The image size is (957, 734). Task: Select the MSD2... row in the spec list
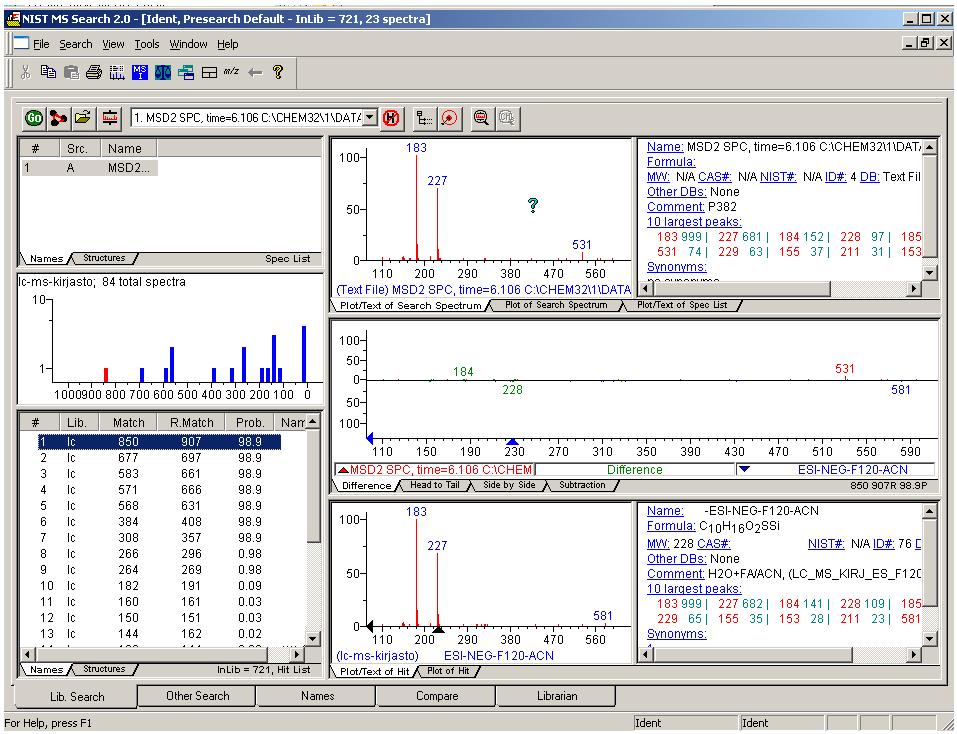pyautogui.click(x=89, y=167)
